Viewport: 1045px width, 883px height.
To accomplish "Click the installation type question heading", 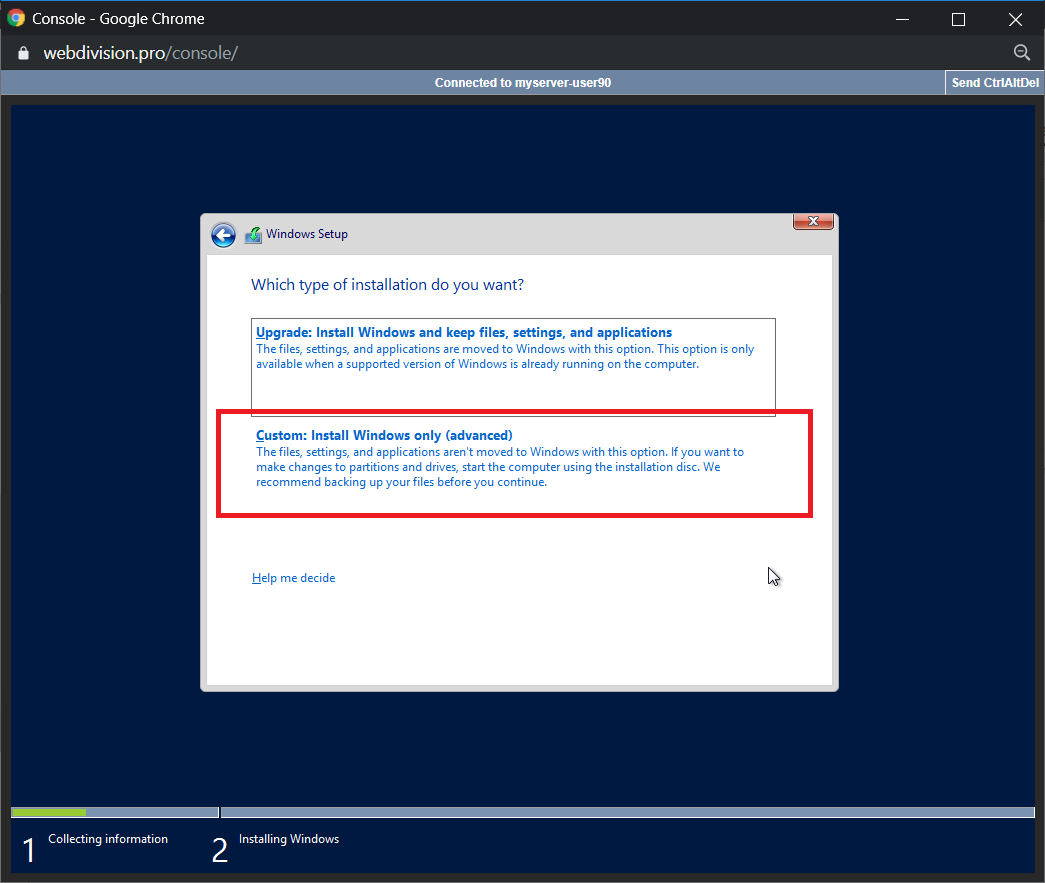I will (x=387, y=285).
